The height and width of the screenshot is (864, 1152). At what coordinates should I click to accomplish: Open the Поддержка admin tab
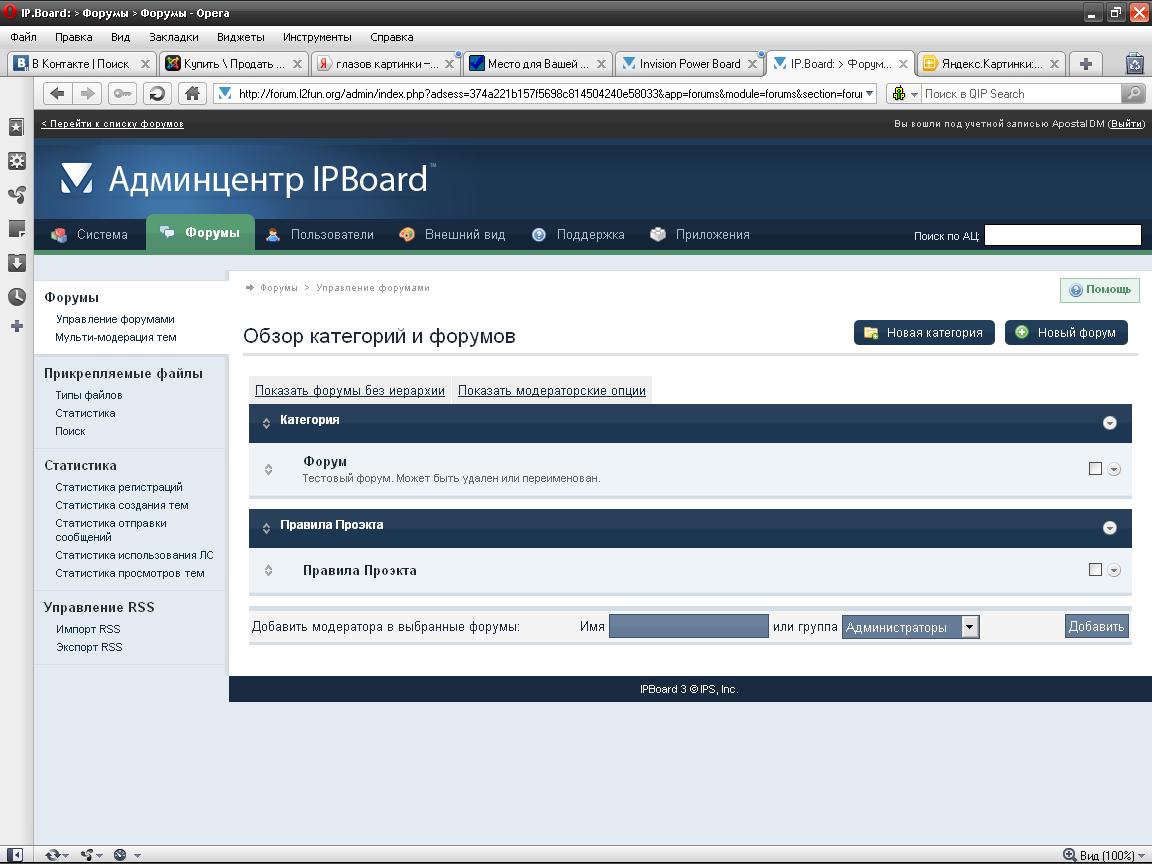pos(578,234)
